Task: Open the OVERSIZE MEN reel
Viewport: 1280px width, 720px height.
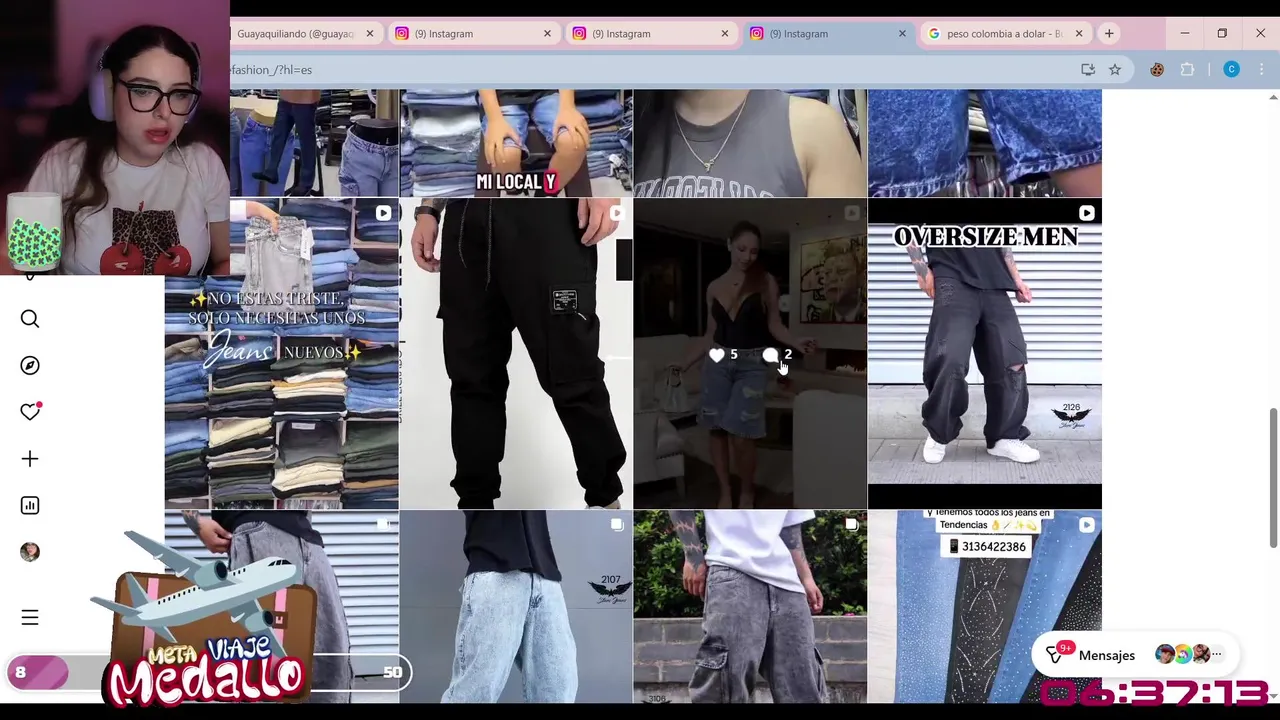Action: tap(985, 354)
